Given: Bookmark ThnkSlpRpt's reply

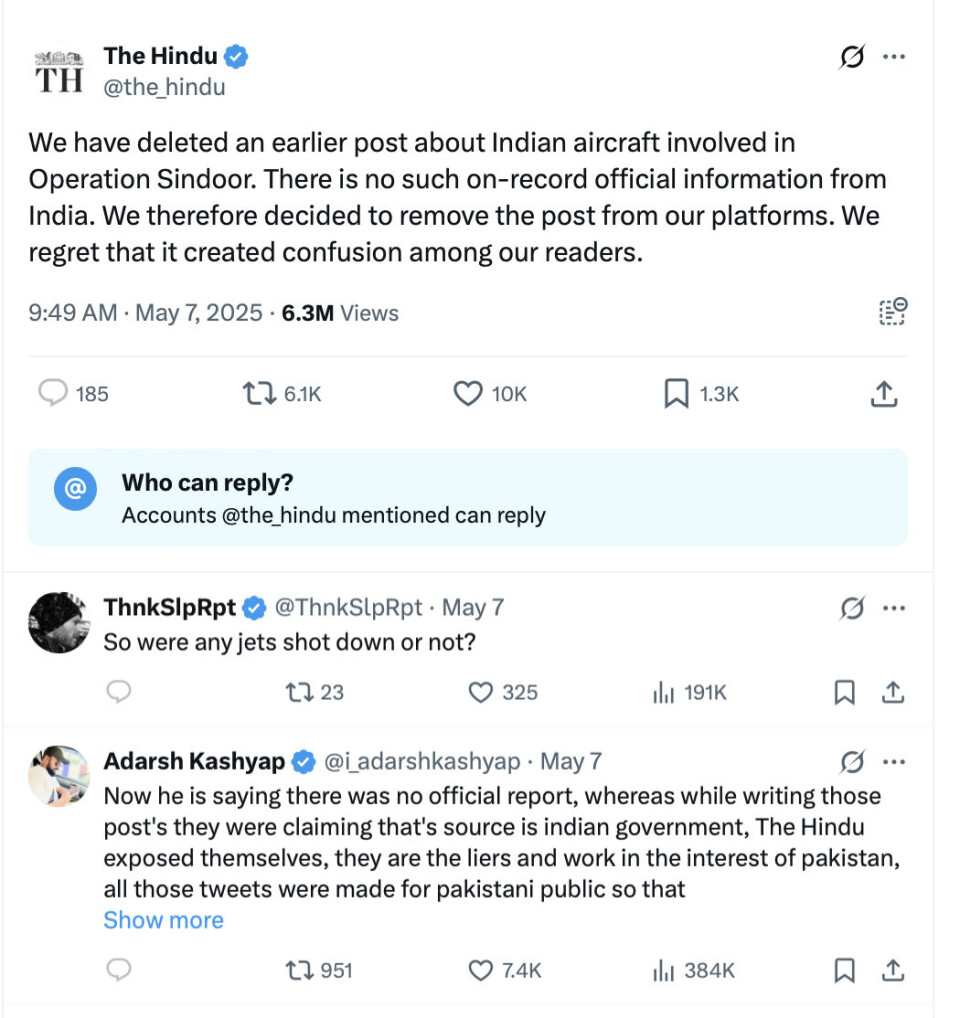Looking at the screenshot, I should 845,692.
